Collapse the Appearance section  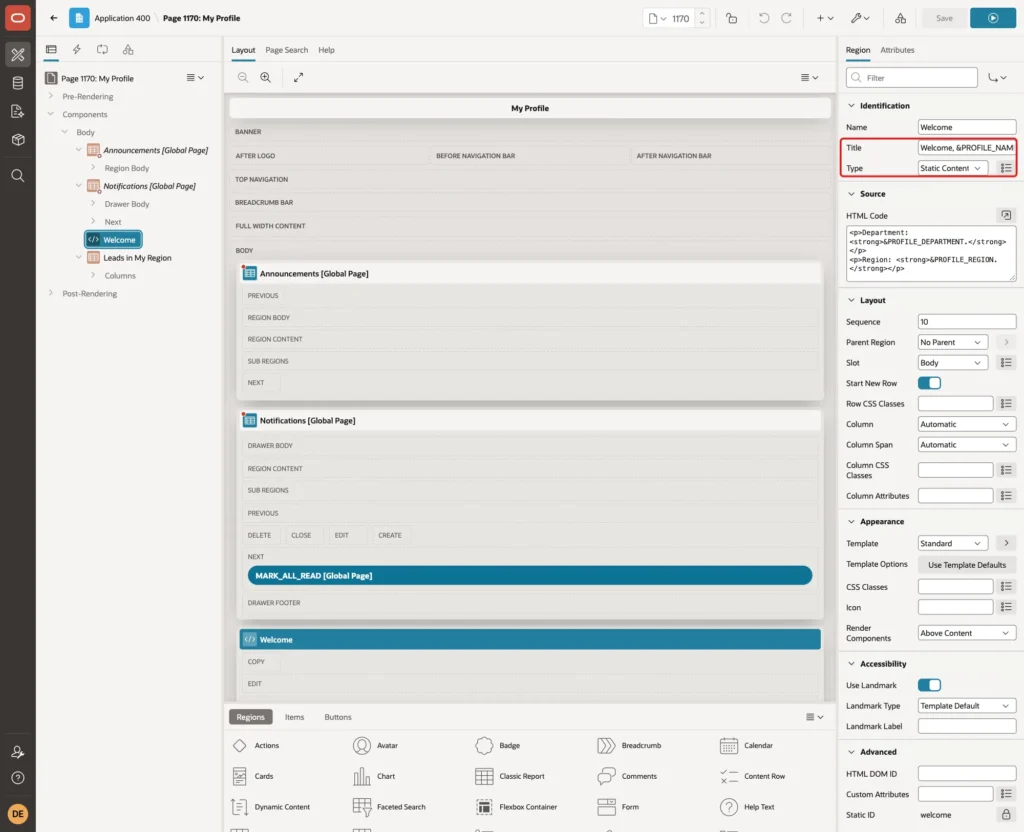(851, 522)
